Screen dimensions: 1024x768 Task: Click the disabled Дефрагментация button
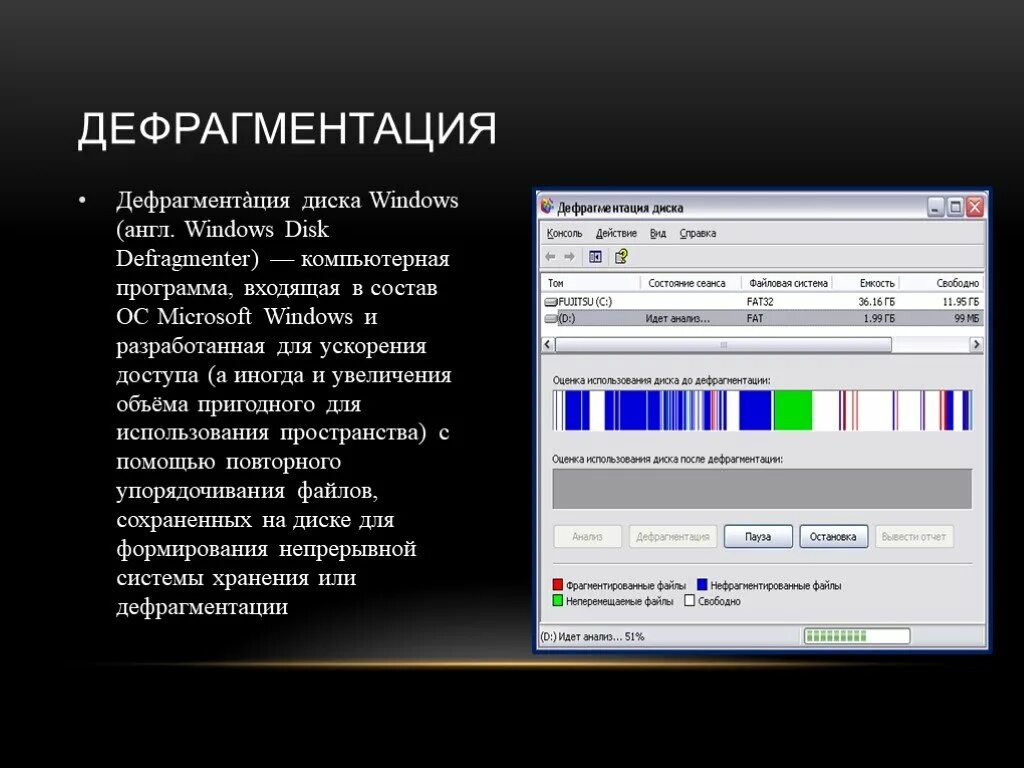[673, 536]
